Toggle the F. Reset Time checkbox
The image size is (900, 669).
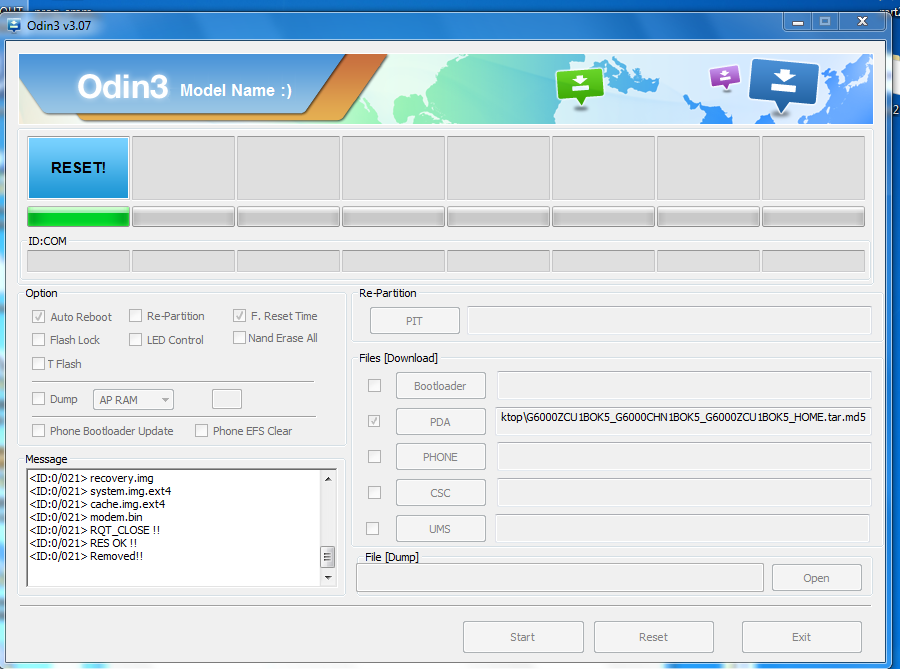(239, 316)
